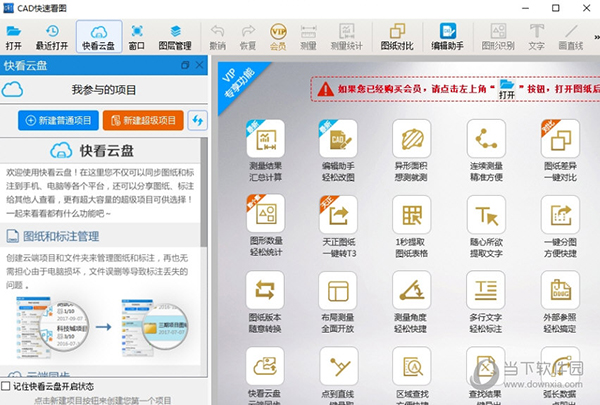This screenshot has height=405, width=600.
Task: Click 新建普通项目 button
Action: coord(58,120)
